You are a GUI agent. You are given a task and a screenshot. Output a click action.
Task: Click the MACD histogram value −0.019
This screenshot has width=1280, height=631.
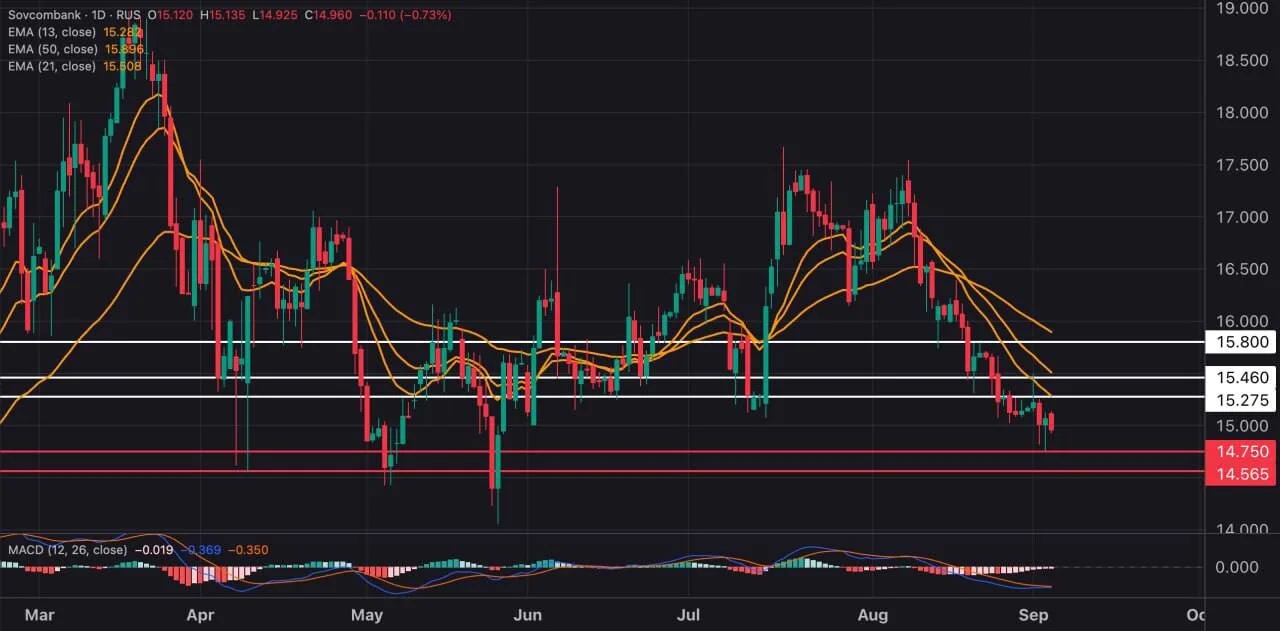[153, 550]
